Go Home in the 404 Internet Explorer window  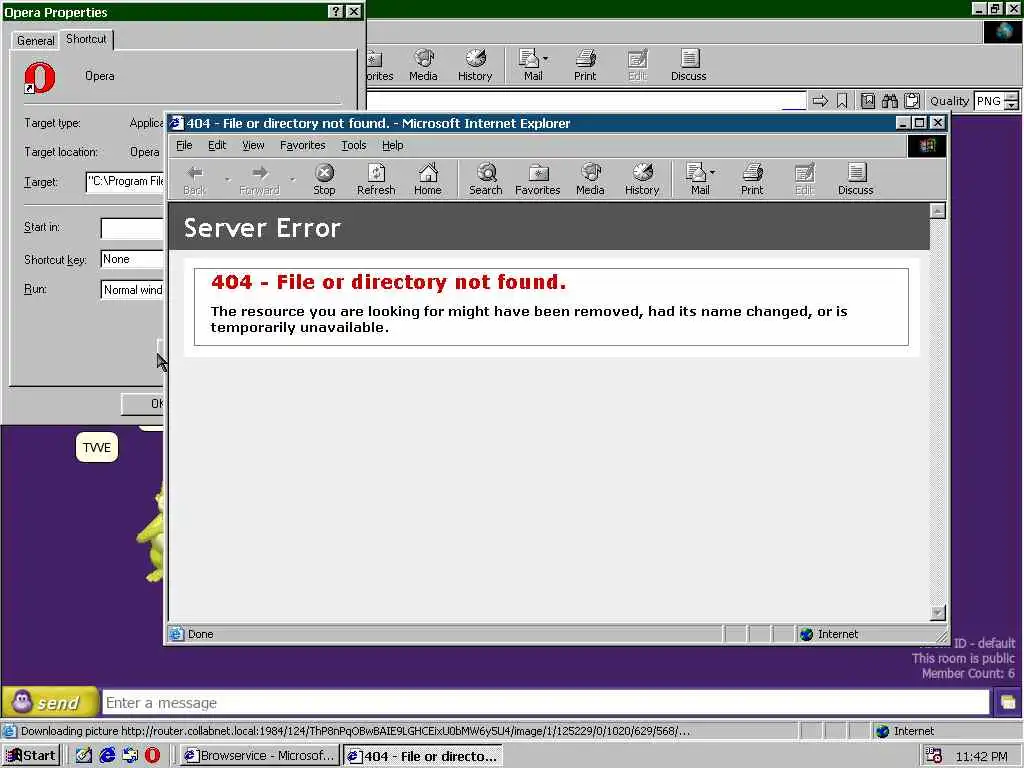(x=428, y=179)
